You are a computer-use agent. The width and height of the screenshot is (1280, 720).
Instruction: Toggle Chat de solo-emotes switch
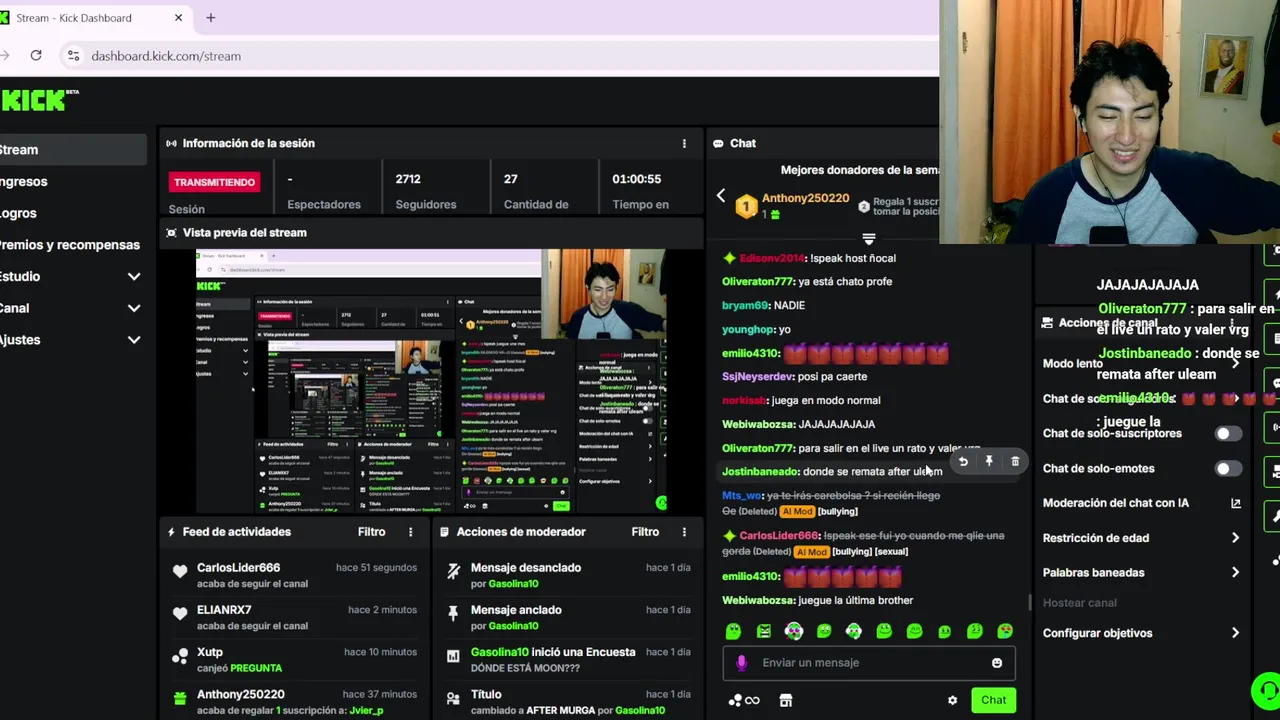tap(1228, 469)
